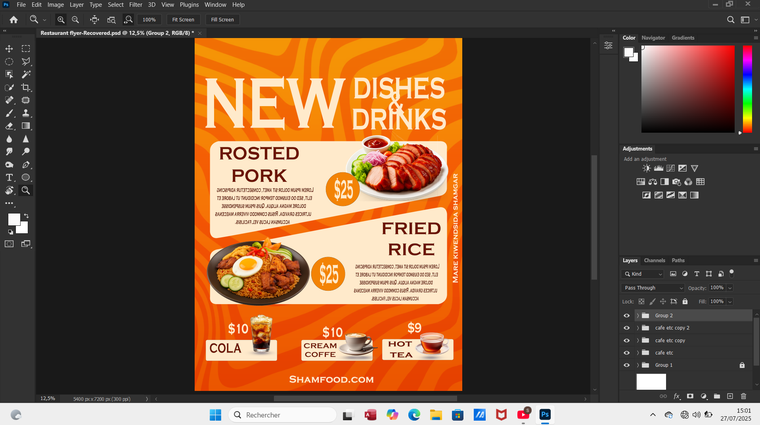Hide the cafe etc copy layer
The image size is (760, 425).
[x=626, y=340]
